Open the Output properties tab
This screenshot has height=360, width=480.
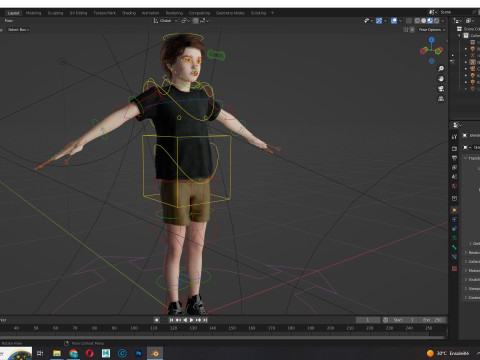(x=454, y=158)
